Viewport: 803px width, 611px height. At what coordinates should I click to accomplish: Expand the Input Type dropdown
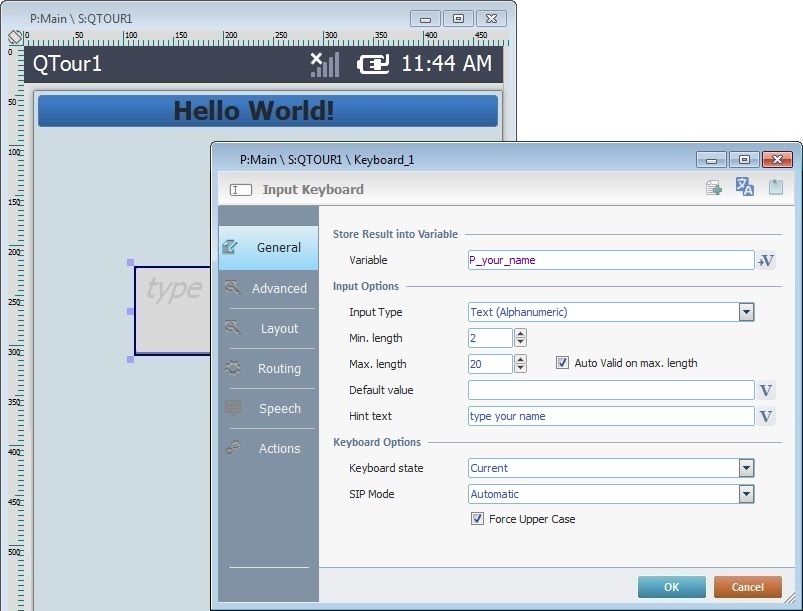(746, 312)
